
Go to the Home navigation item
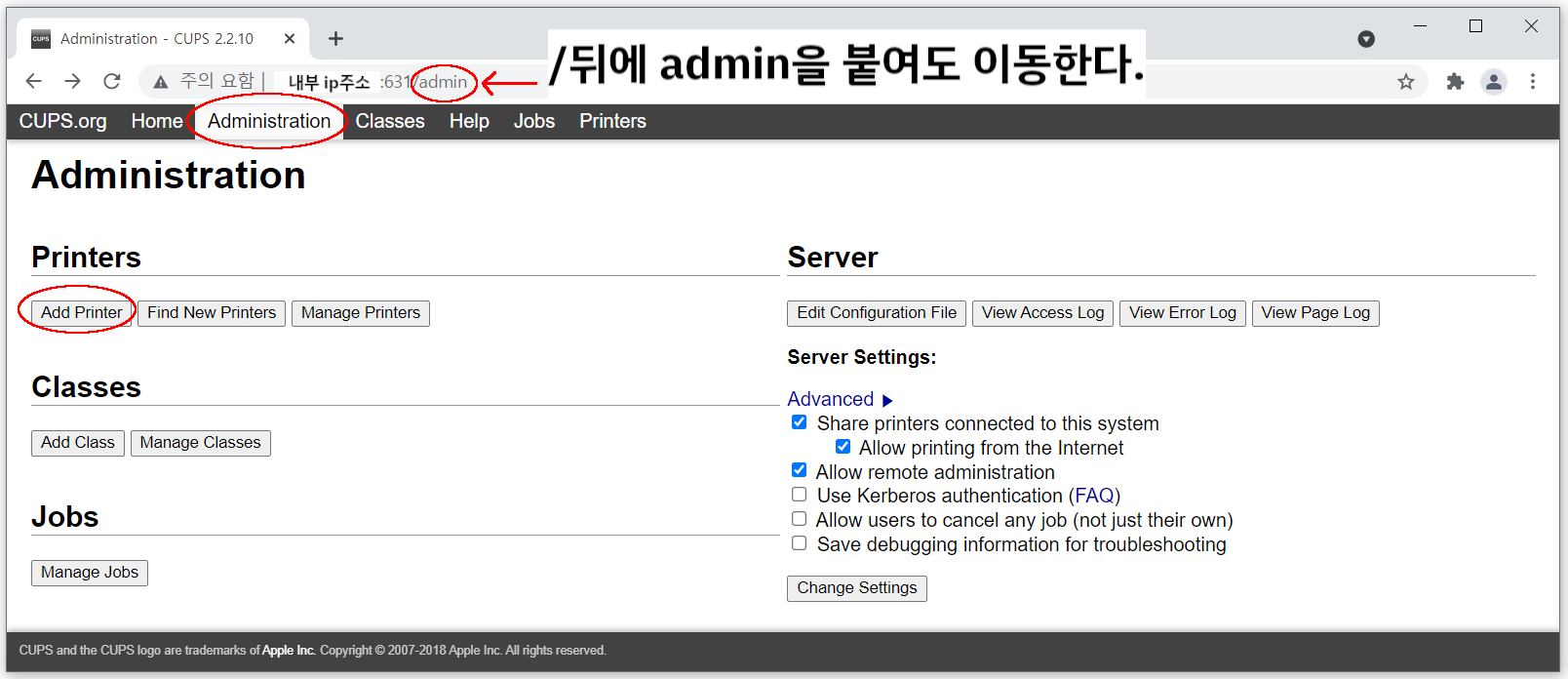(157, 121)
